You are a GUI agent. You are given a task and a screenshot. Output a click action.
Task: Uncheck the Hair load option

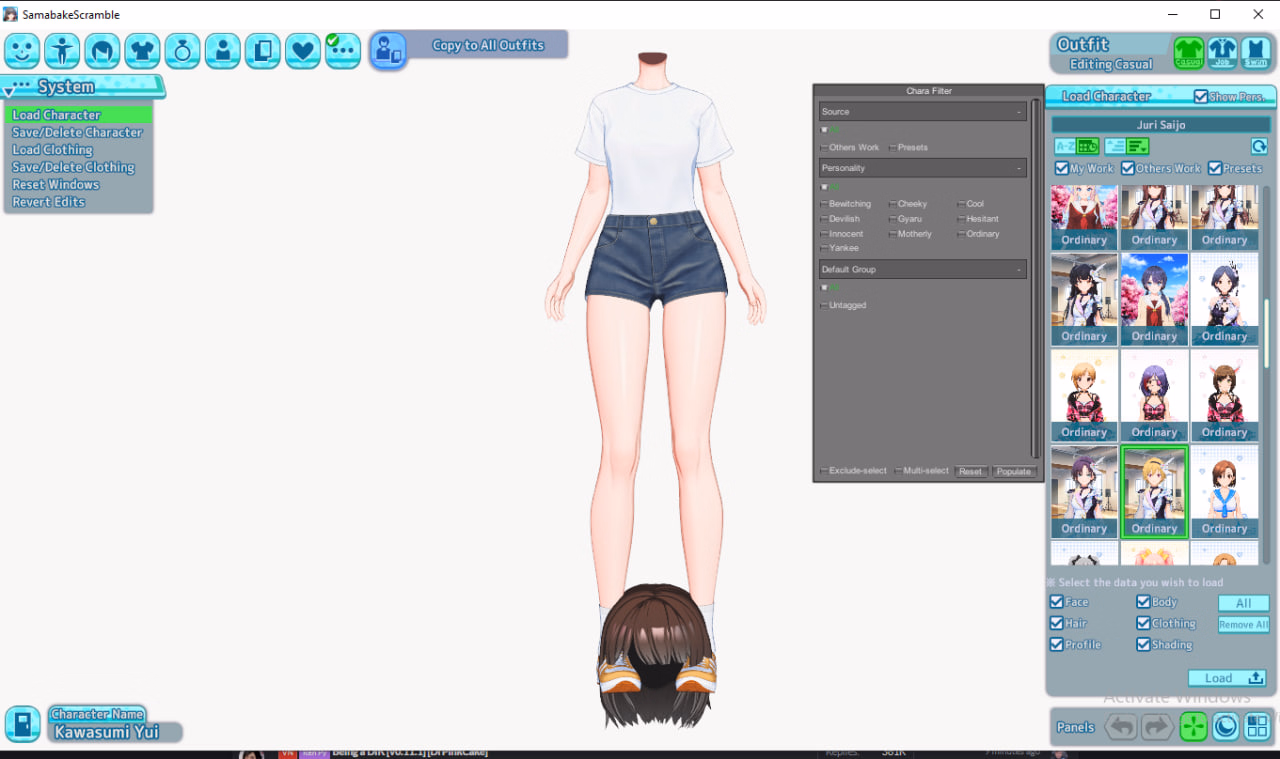coord(1057,623)
